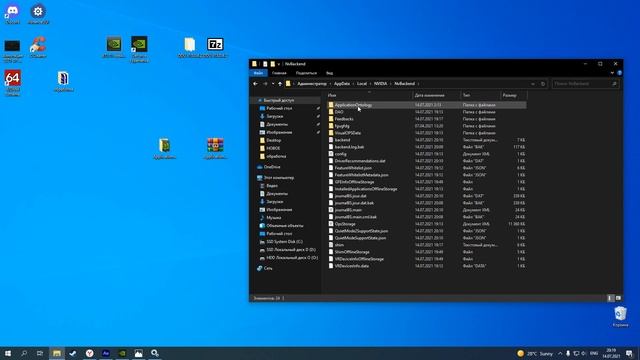Screen dimensions: 640x360
Task: Select the NVIDIA shortcut icon with arrow overlay
Action: coord(140,49)
